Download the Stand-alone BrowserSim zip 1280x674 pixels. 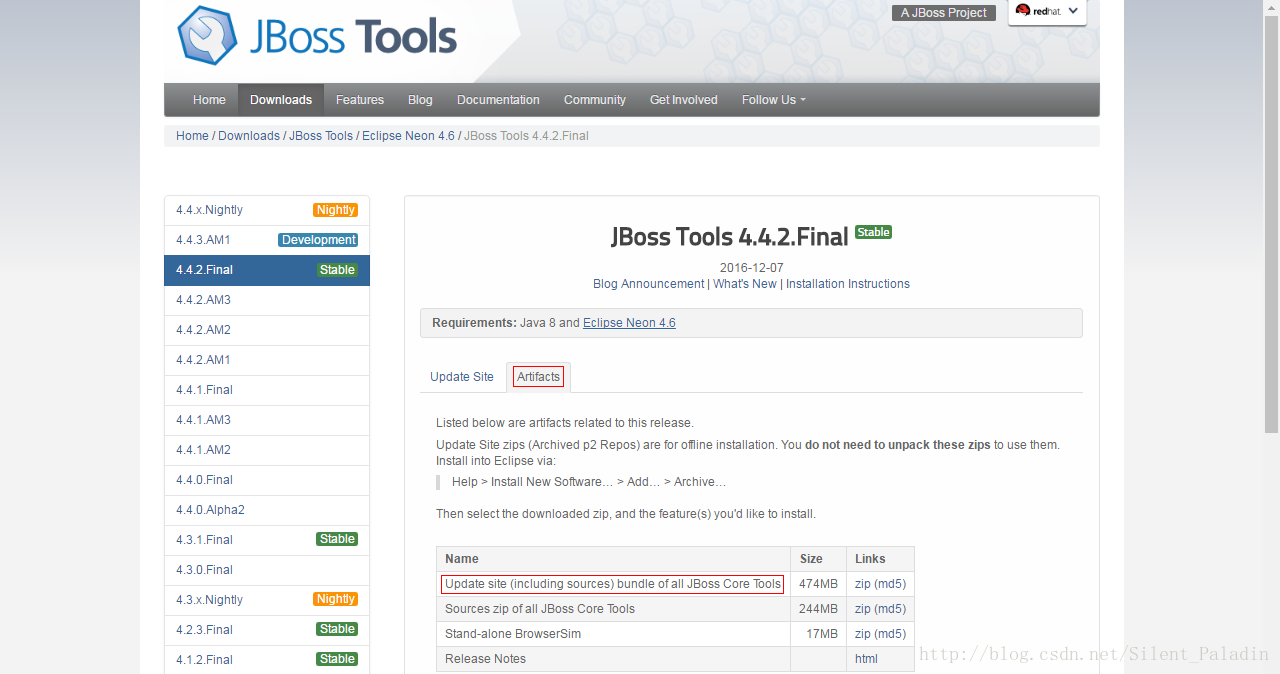pos(862,634)
